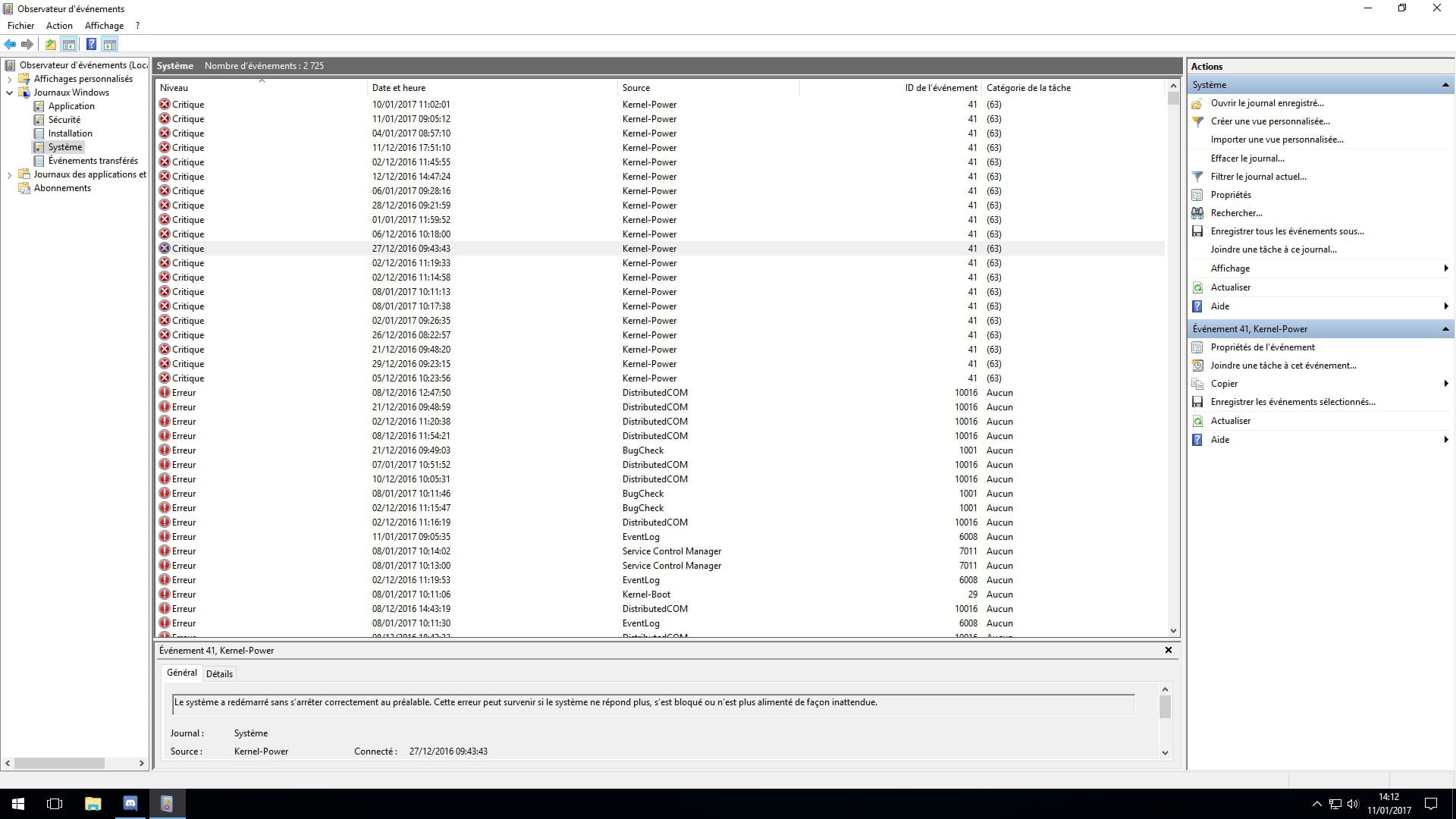The image size is (1456, 819).
Task: Collapse the Système actions section
Action: click(x=1445, y=85)
